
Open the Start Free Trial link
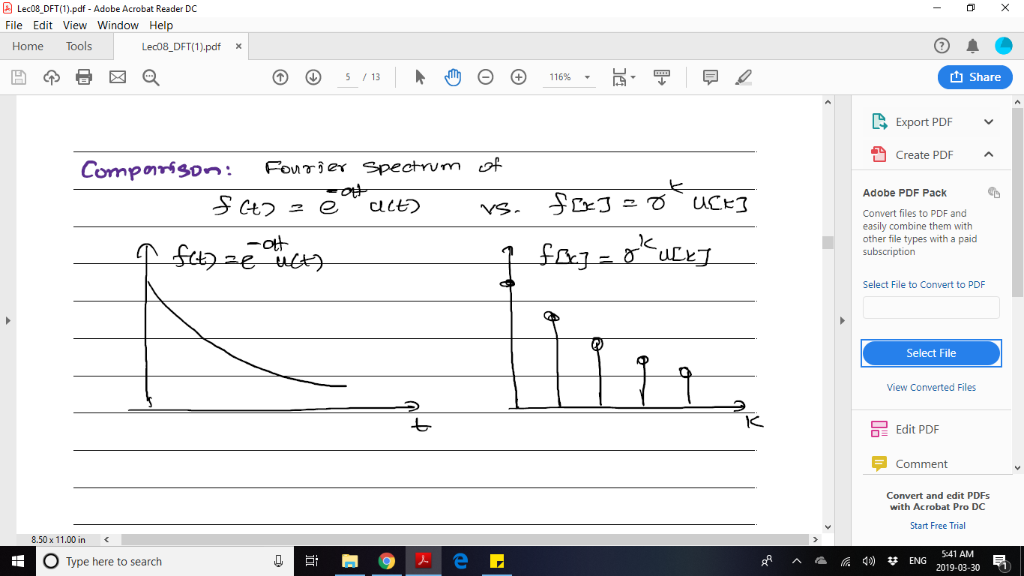pyautogui.click(x=937, y=525)
